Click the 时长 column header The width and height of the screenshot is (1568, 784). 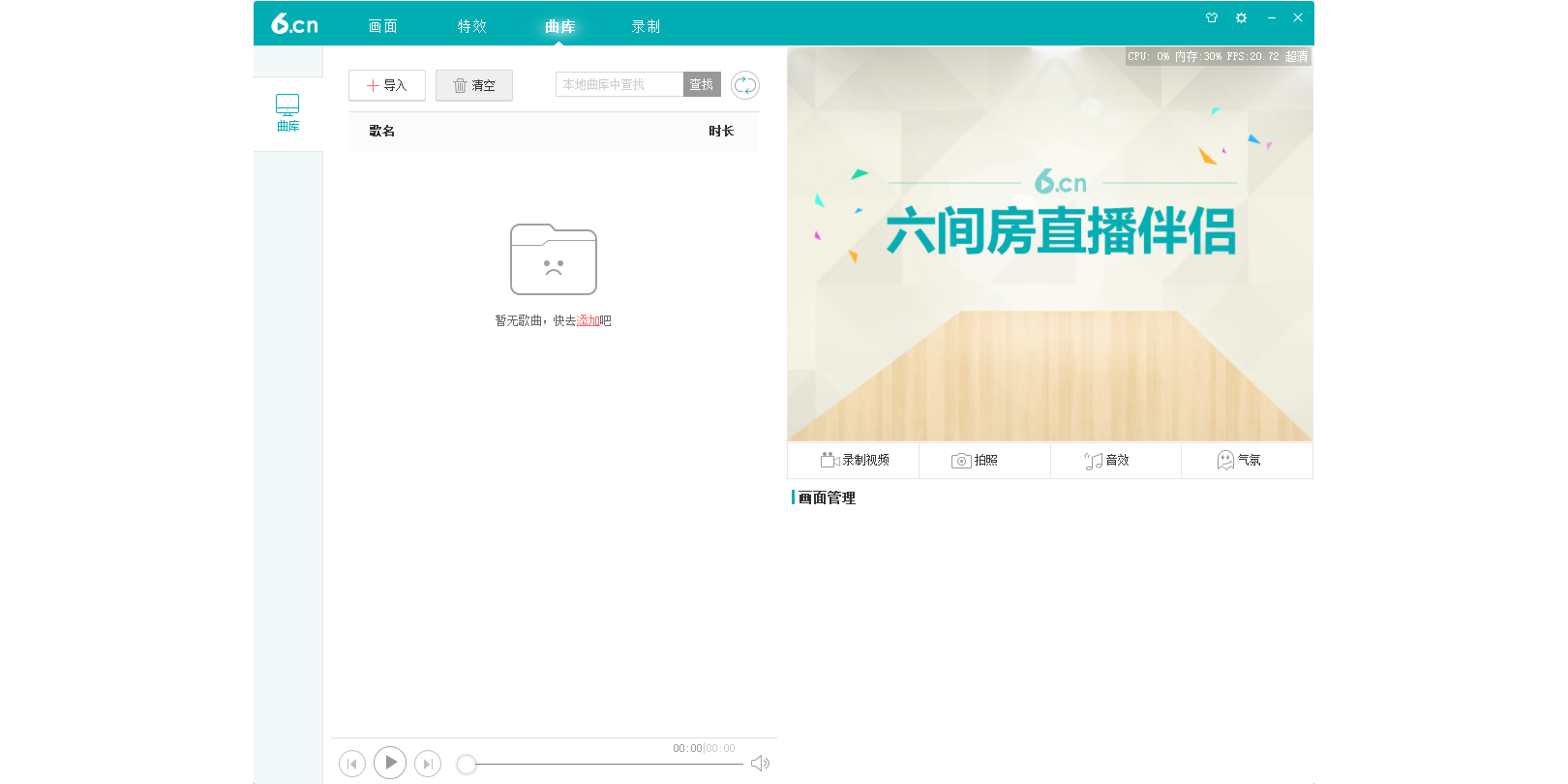click(721, 131)
